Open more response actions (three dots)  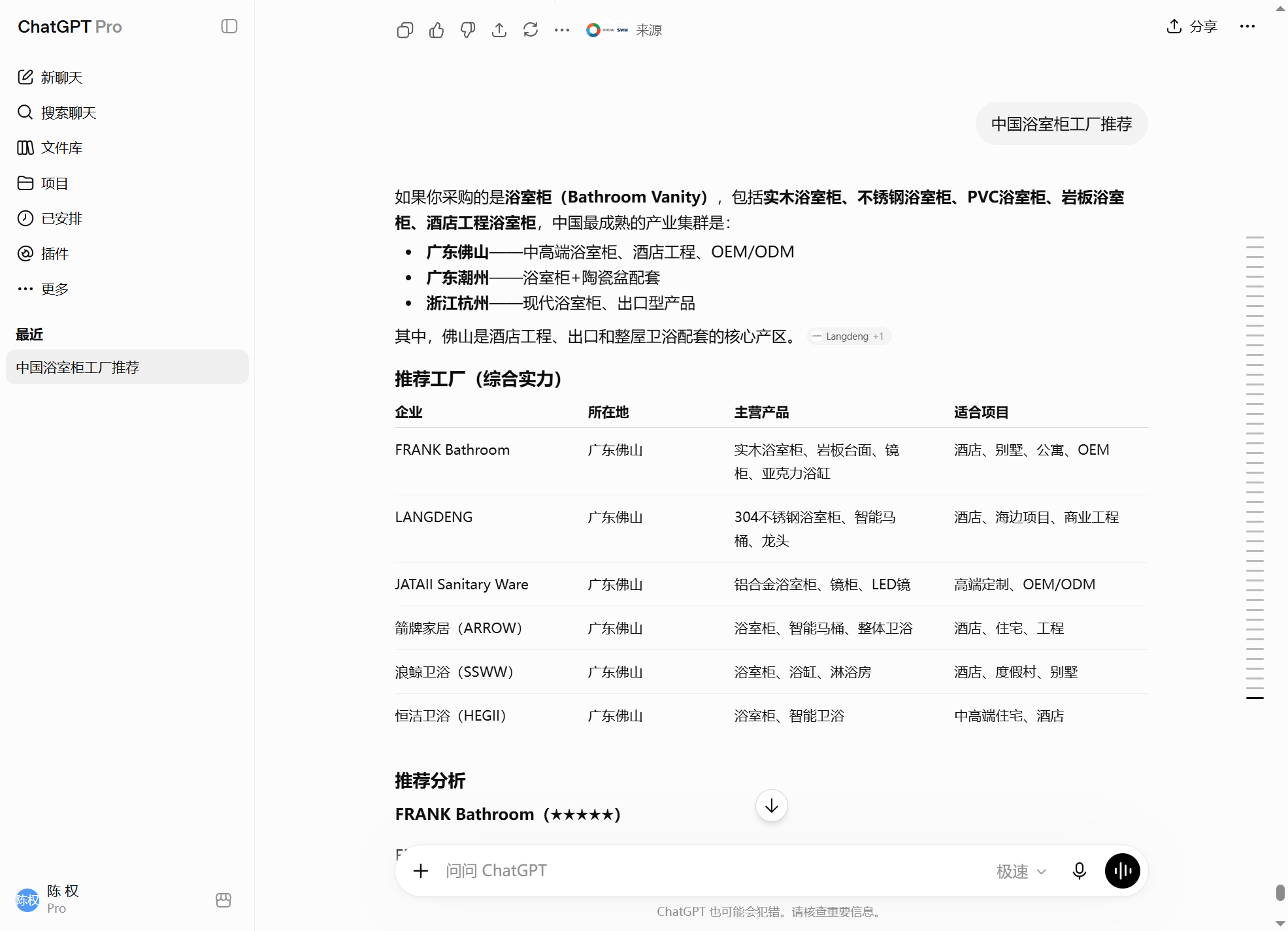tap(562, 30)
